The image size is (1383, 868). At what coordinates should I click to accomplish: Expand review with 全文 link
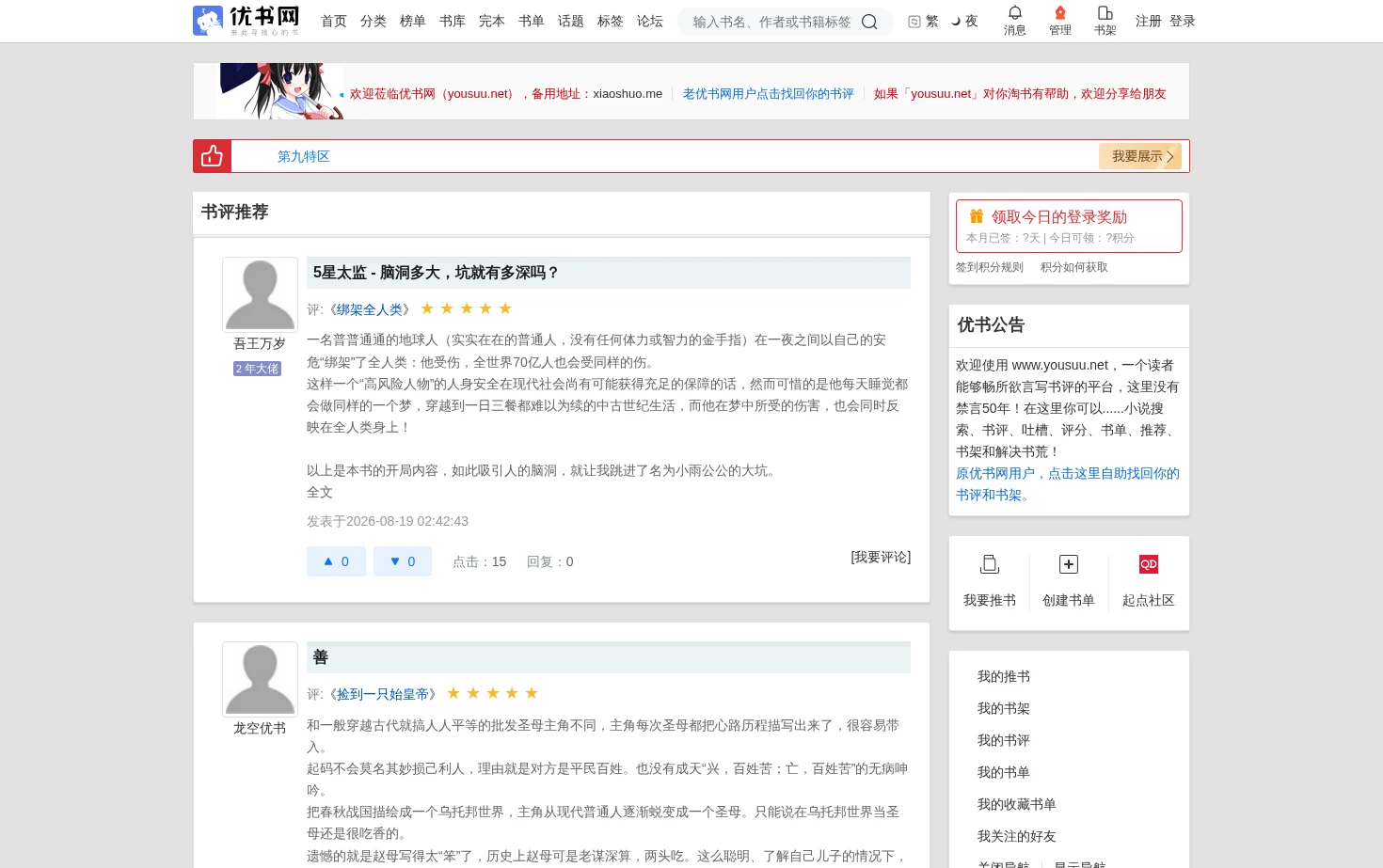(x=320, y=492)
